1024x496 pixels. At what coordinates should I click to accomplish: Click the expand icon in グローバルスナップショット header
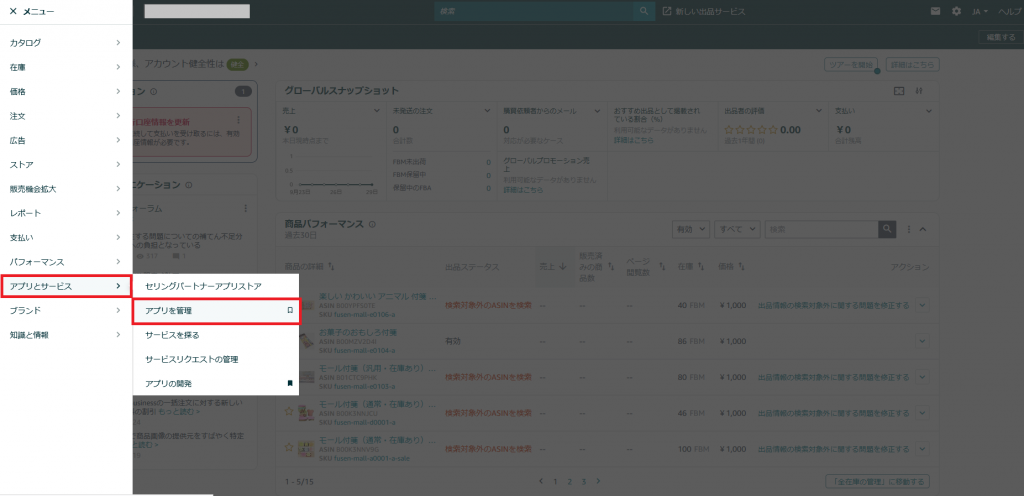click(x=898, y=91)
